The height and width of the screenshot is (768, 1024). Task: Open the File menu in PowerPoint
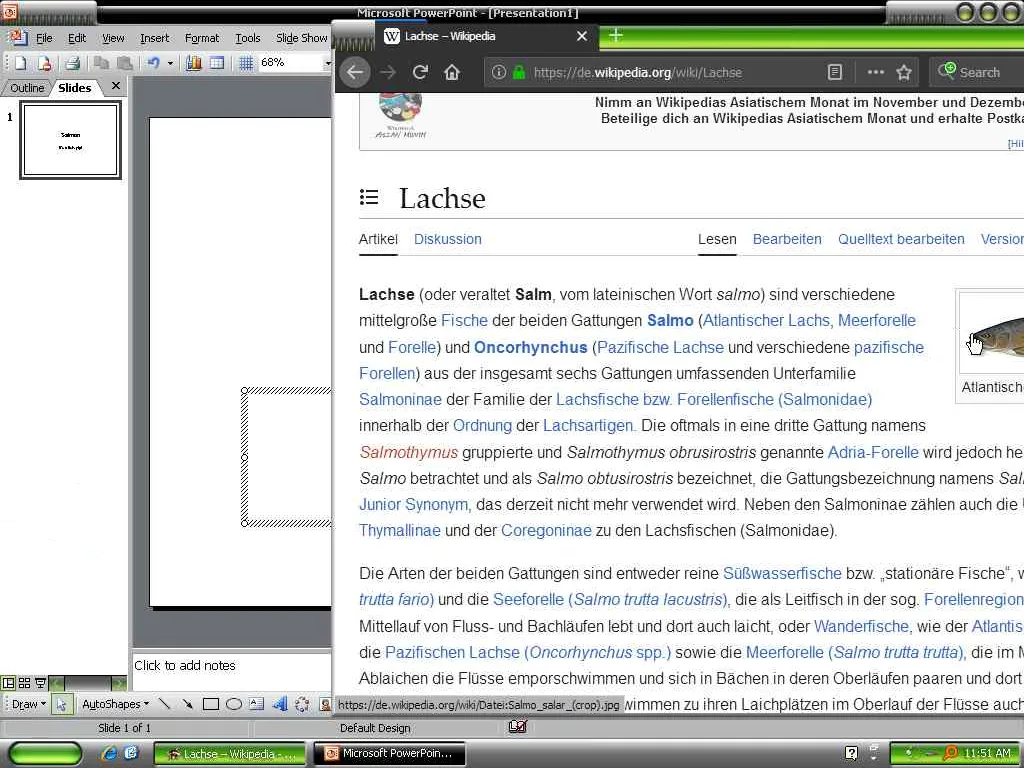[44, 38]
